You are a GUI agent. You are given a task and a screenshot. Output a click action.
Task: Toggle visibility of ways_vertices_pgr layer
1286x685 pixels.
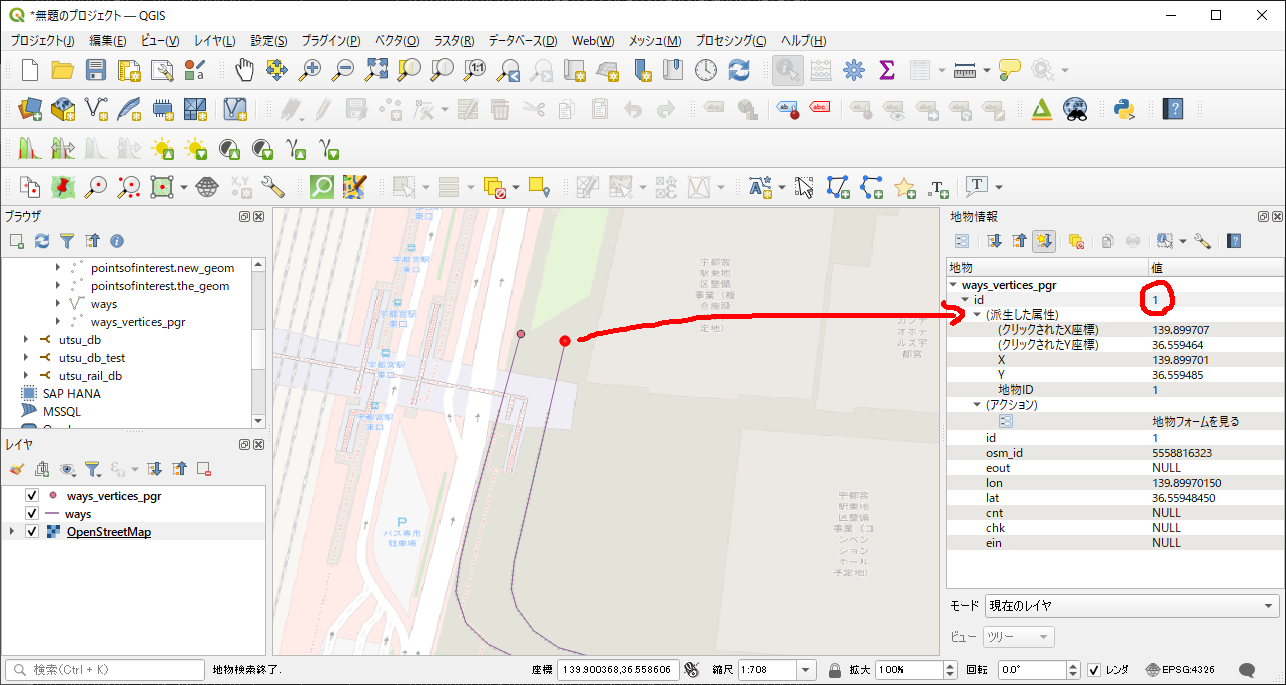[x=32, y=496]
